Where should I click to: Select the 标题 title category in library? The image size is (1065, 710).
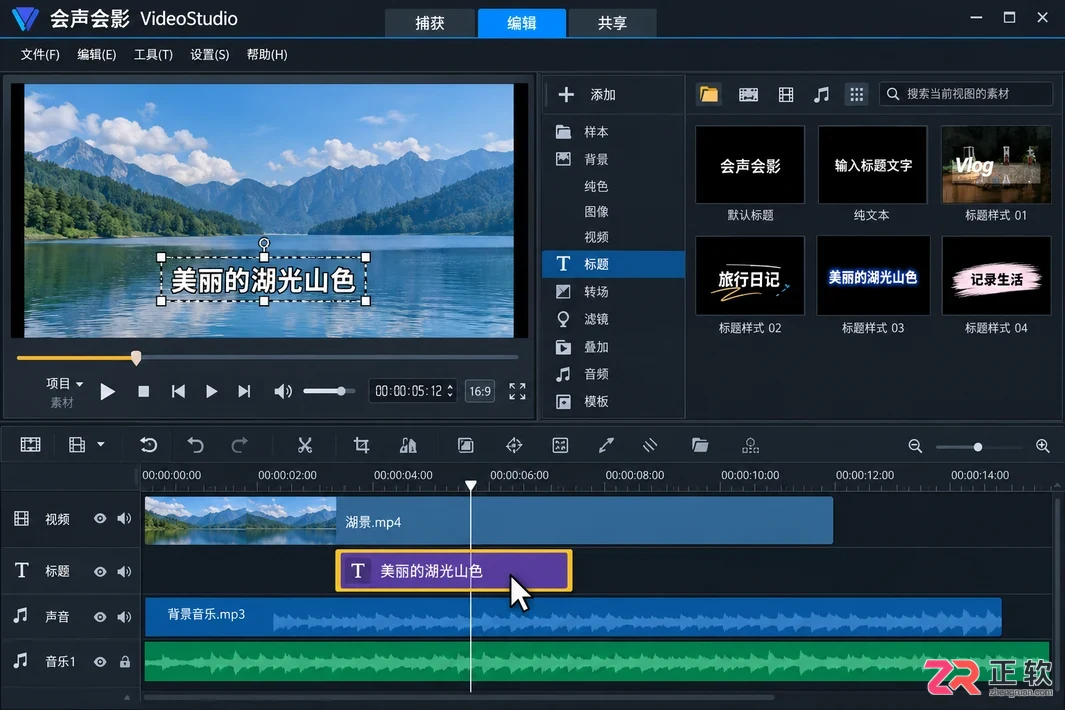point(613,264)
